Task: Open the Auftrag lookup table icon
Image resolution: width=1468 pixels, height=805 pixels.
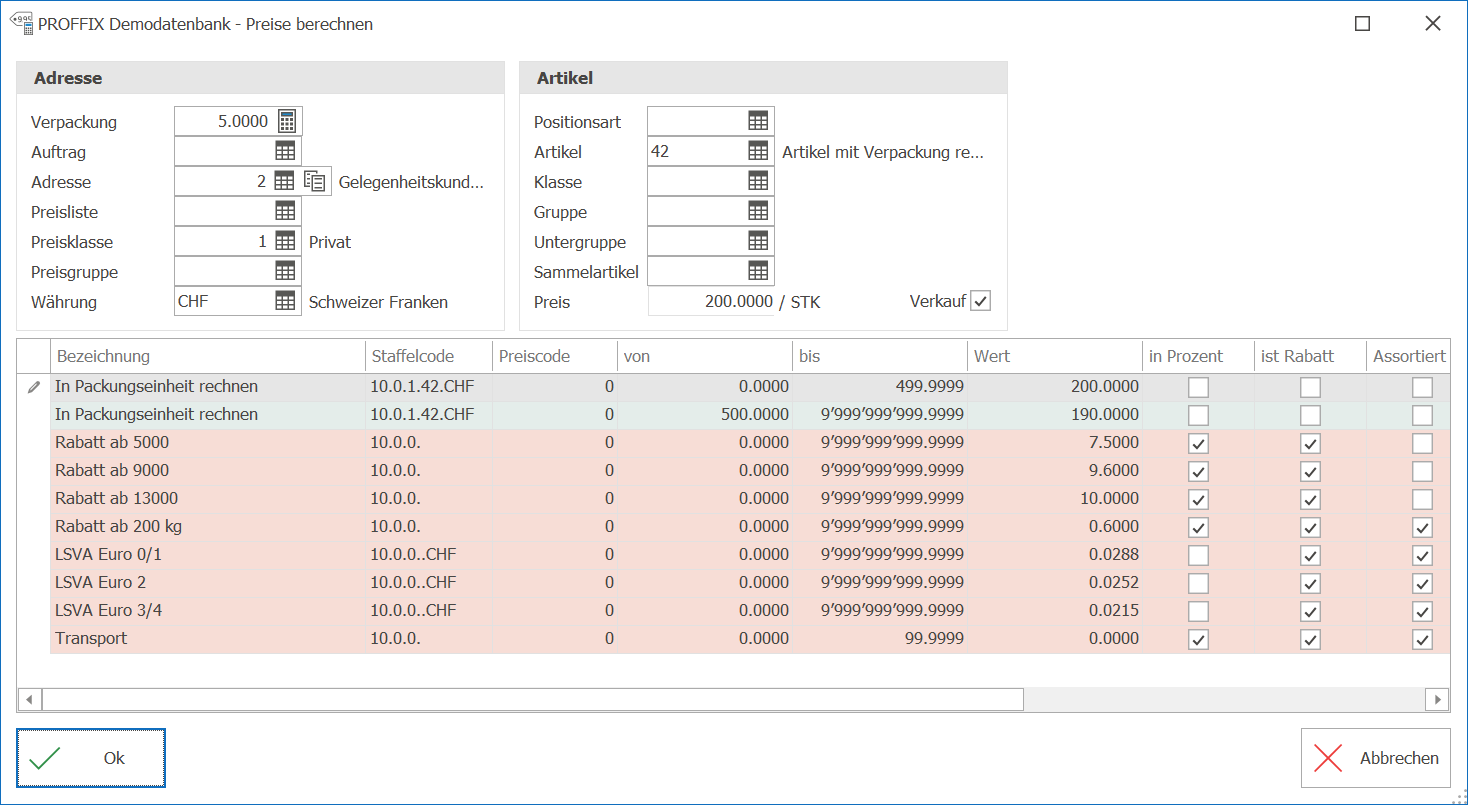Action: 286,152
